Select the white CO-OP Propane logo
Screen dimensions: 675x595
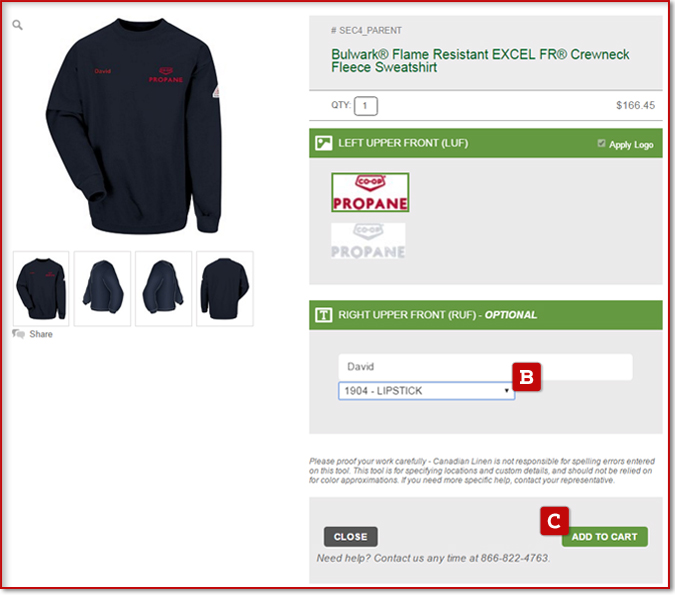[x=368, y=241]
